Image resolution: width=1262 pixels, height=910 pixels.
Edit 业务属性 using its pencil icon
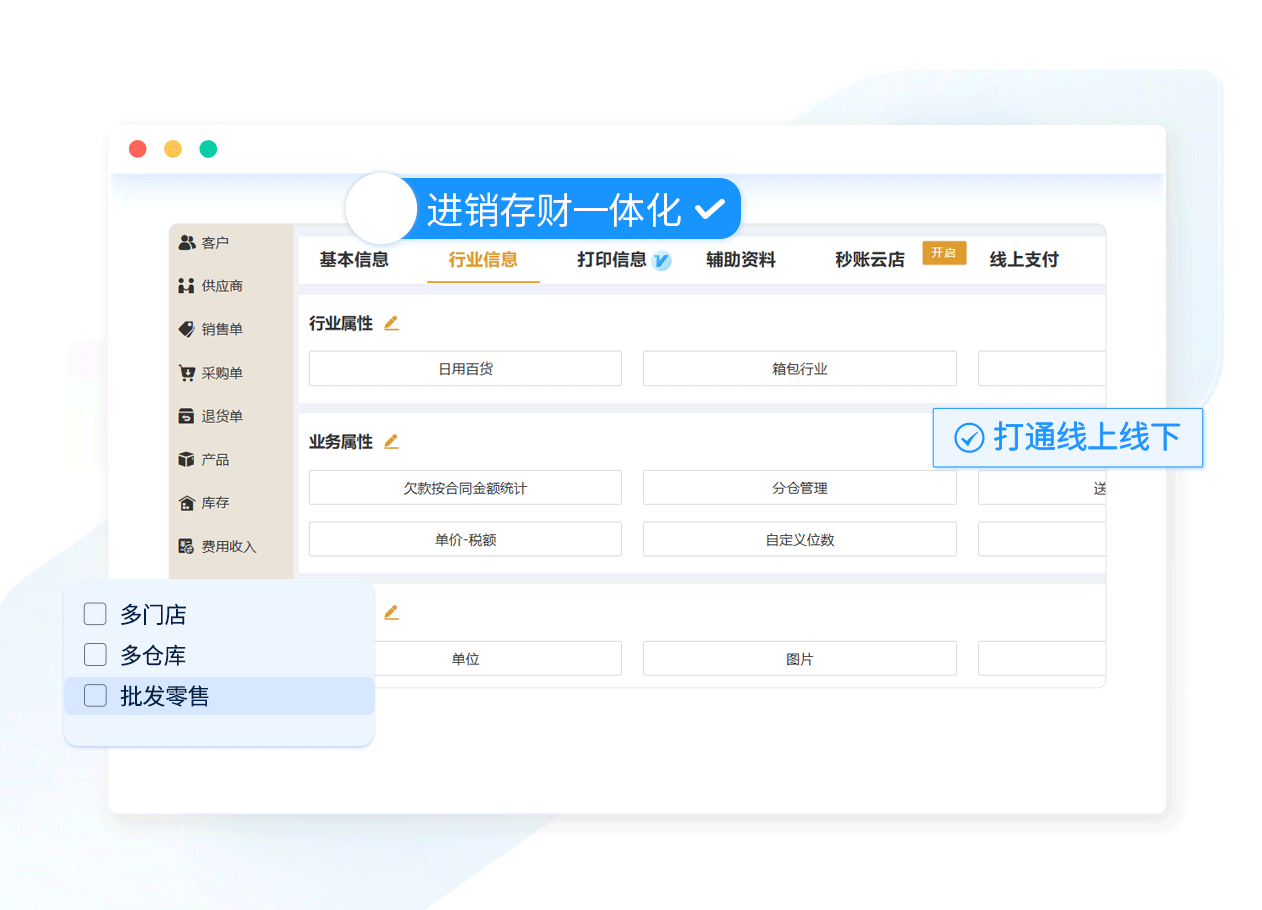(391, 441)
